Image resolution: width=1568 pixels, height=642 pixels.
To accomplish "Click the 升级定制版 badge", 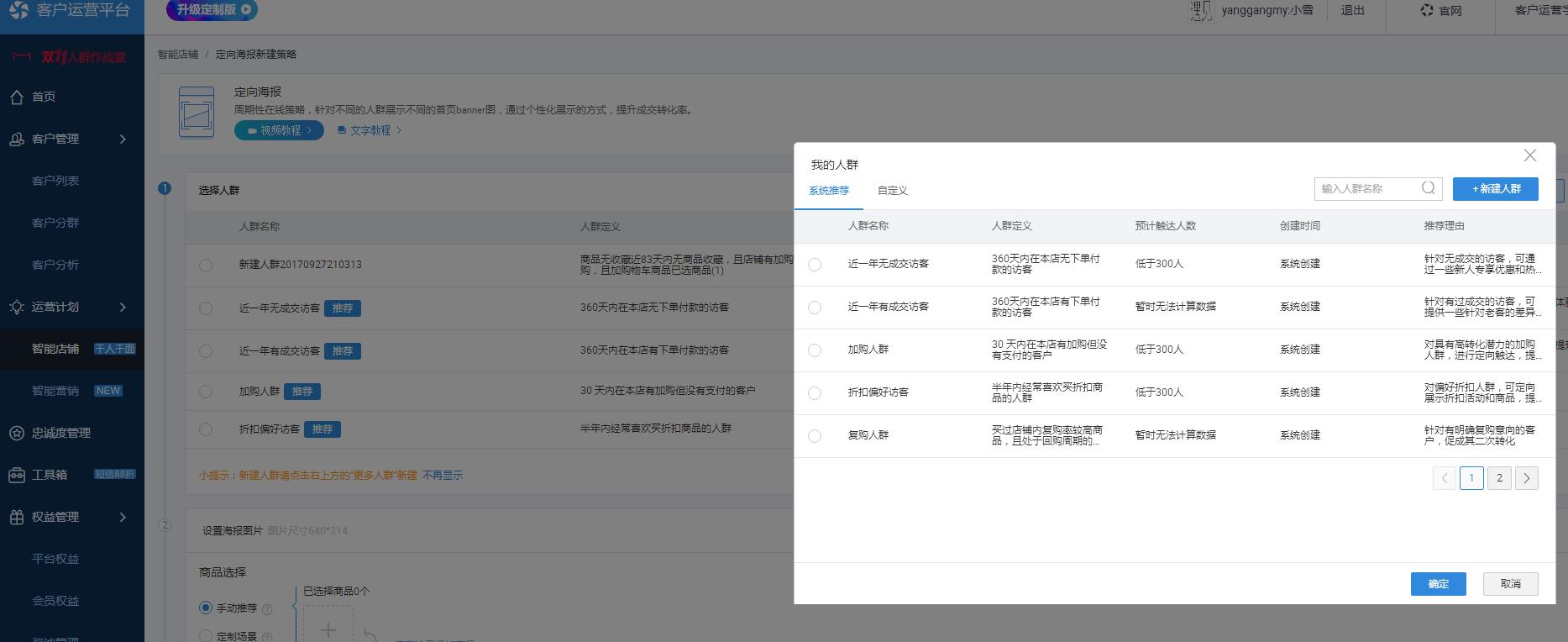I will coord(212,10).
